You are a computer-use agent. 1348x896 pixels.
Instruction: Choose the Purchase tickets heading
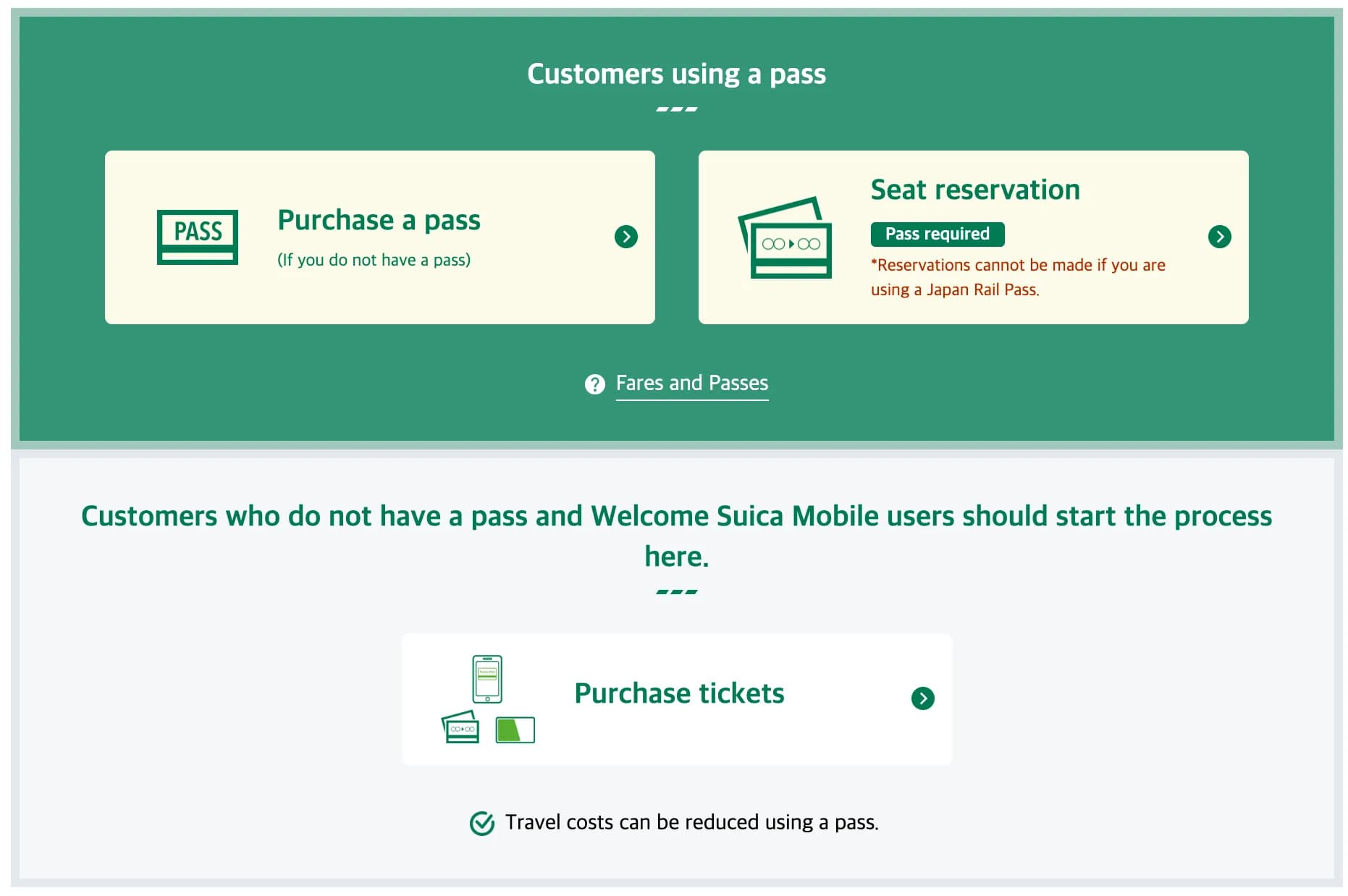tap(679, 693)
